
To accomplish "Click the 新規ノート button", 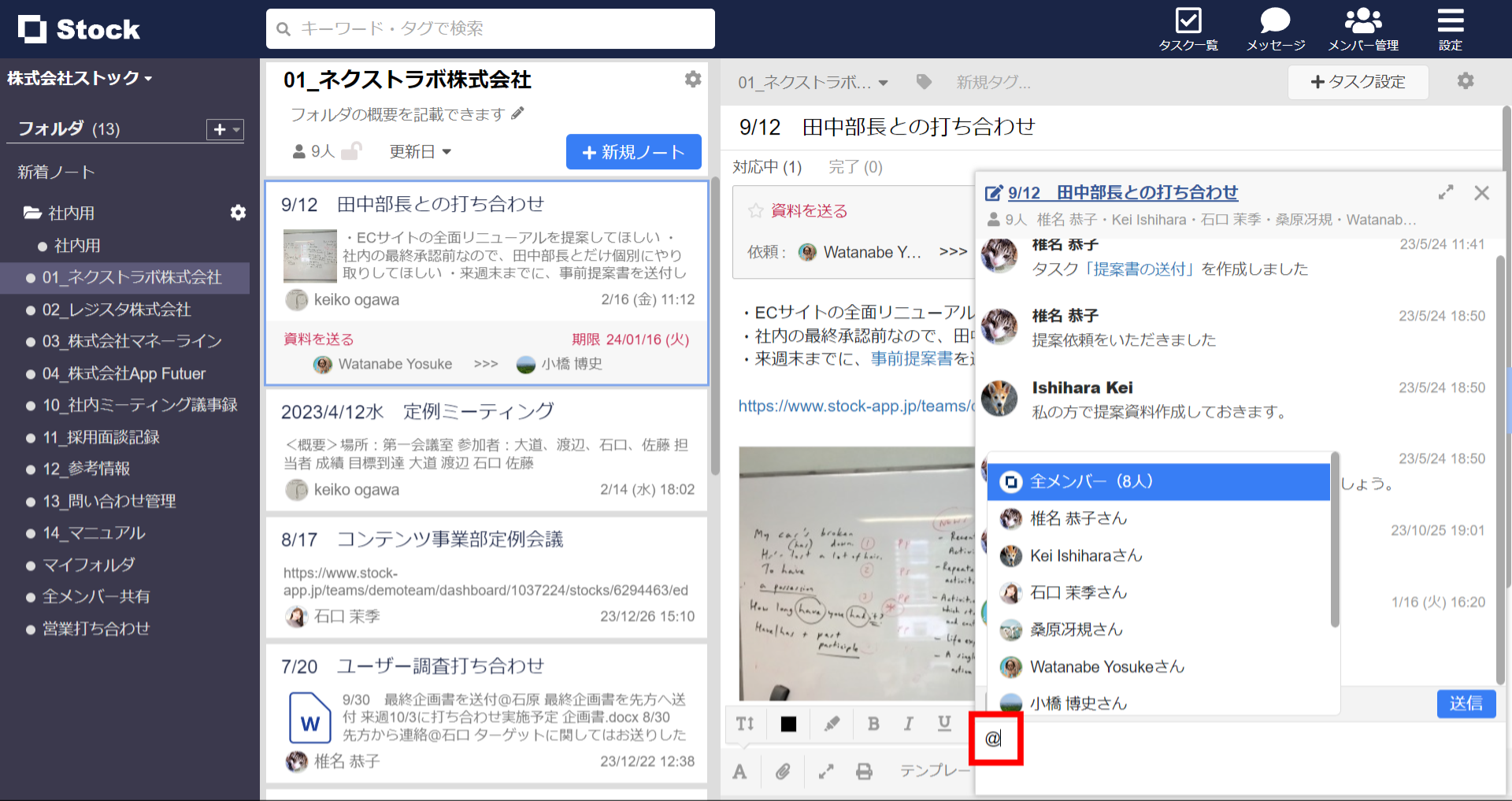I will (x=633, y=151).
